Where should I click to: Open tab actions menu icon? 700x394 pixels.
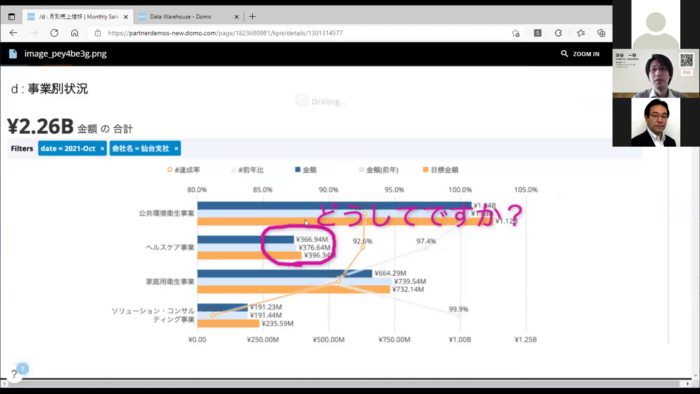pos(12,17)
